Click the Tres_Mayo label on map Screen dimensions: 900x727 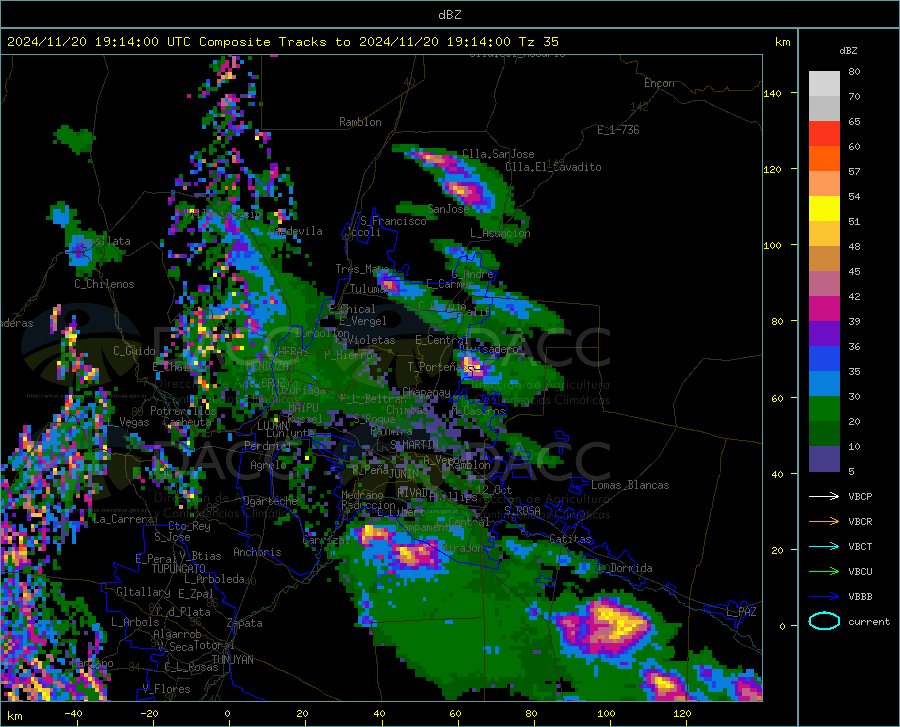[x=362, y=269]
